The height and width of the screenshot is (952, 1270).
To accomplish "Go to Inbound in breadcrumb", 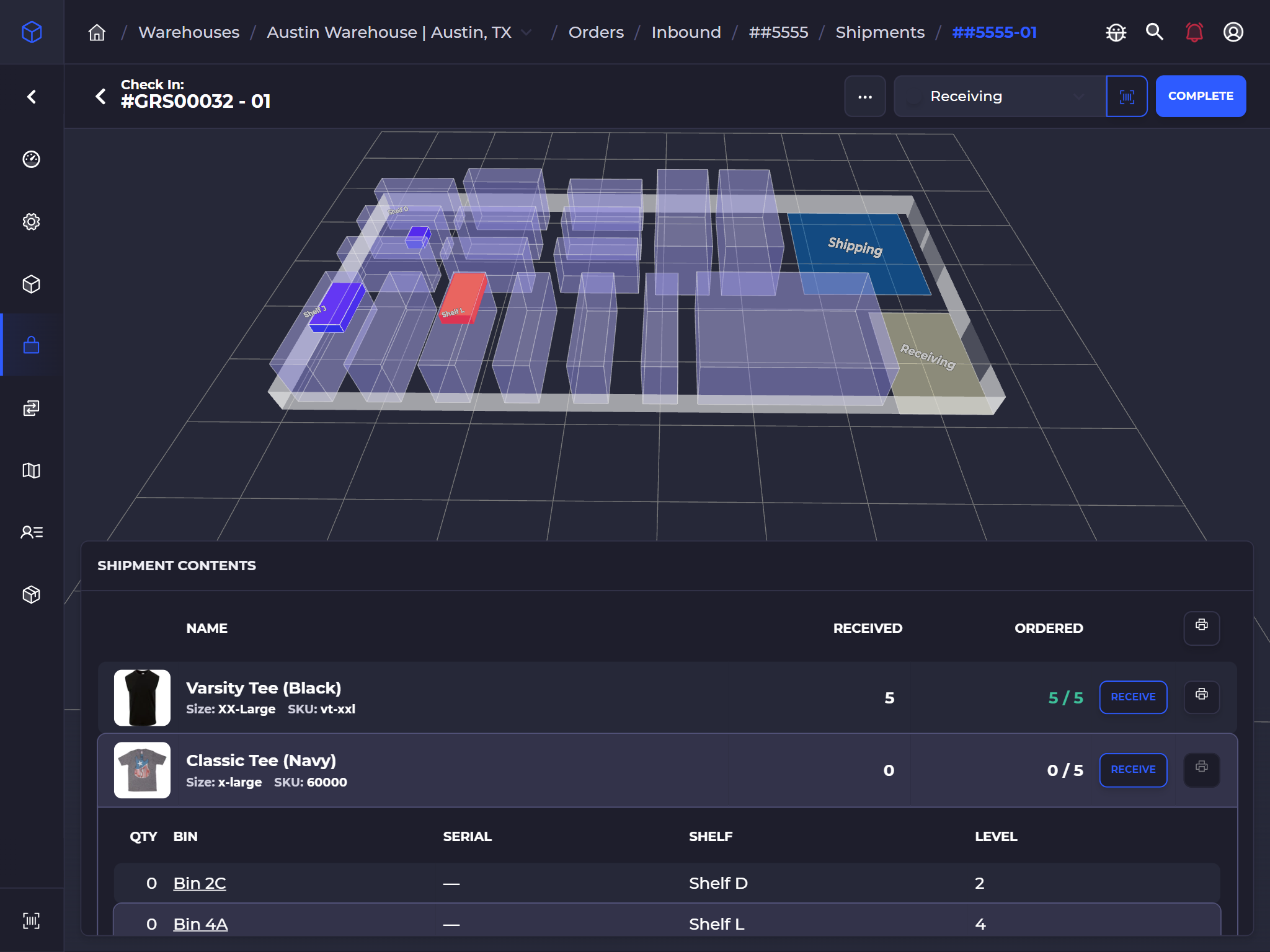I will (x=686, y=32).
